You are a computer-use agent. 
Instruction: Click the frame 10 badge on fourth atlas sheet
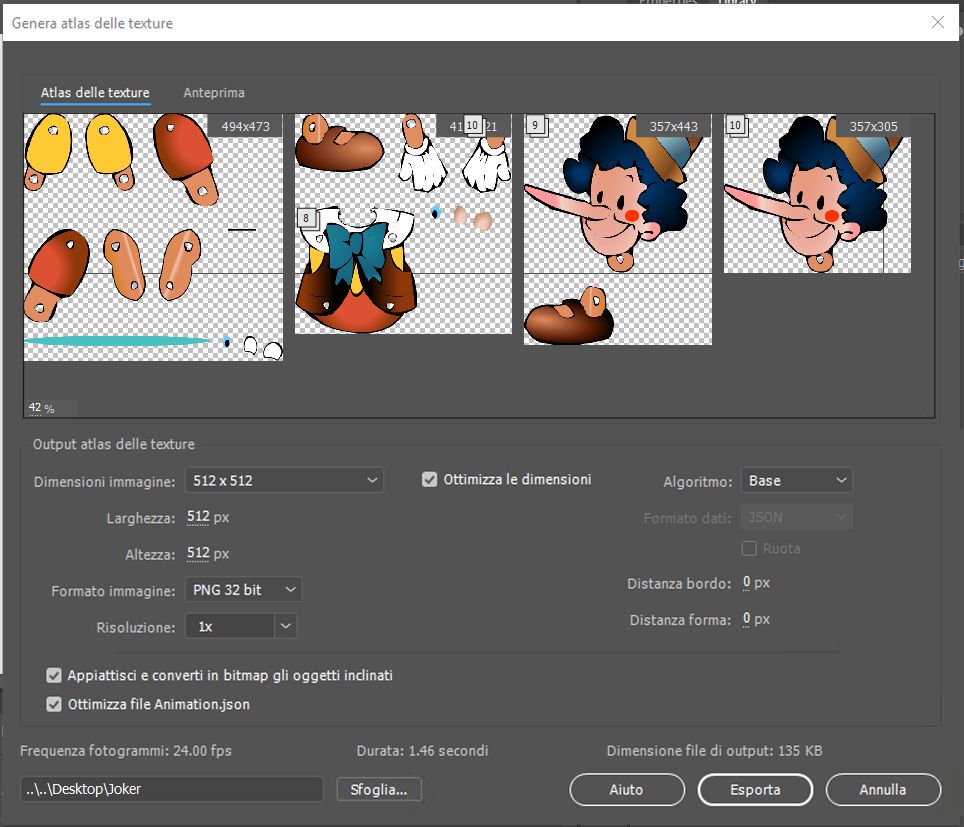pyautogui.click(x=735, y=125)
